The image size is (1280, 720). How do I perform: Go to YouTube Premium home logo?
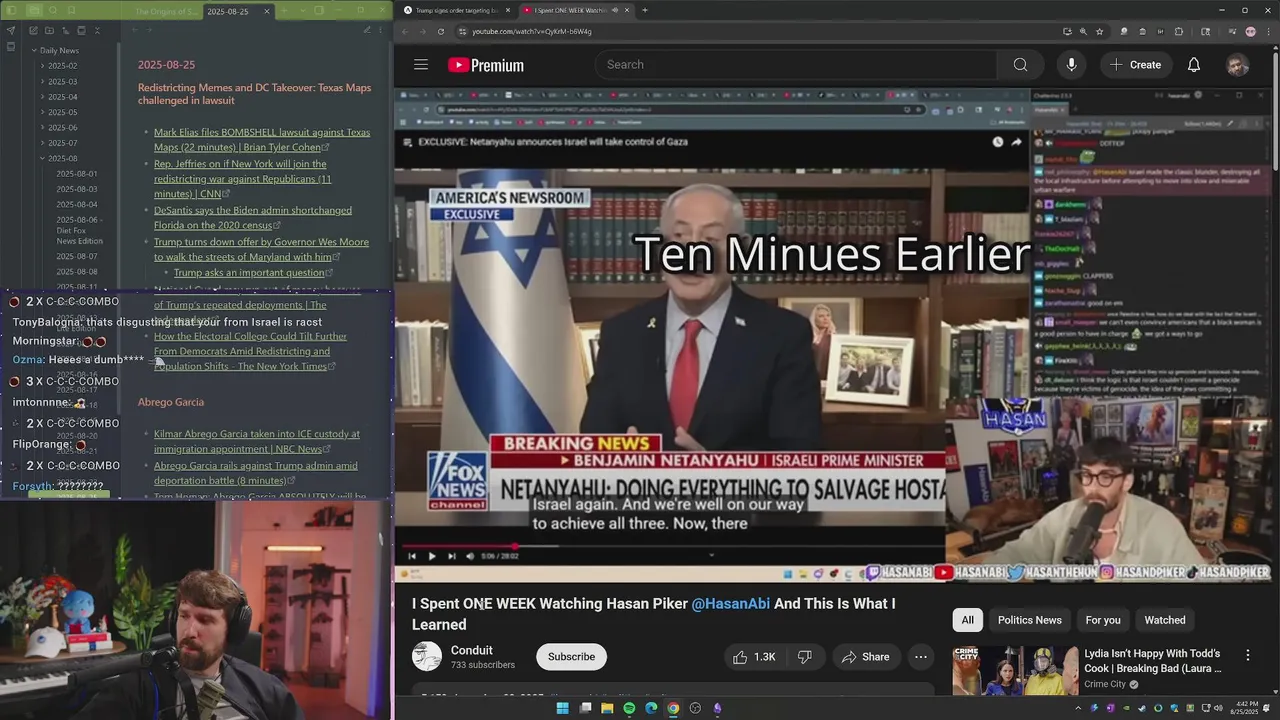coord(486,65)
